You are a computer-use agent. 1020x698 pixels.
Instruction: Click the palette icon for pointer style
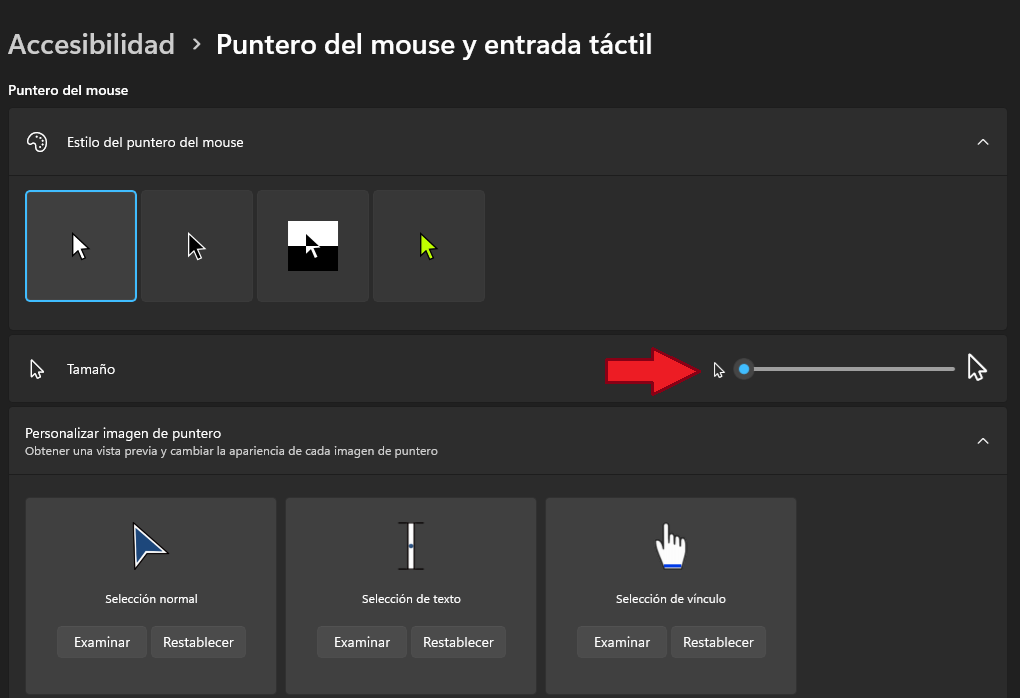point(37,142)
